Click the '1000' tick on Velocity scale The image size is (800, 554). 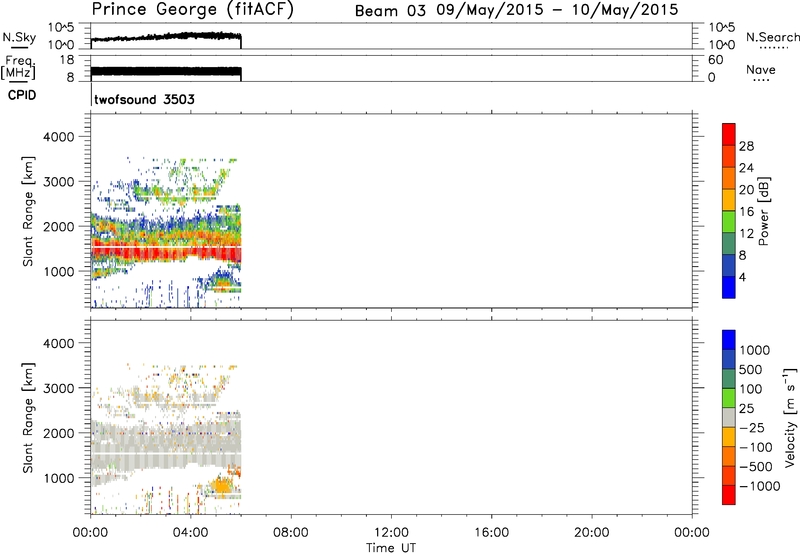point(755,350)
